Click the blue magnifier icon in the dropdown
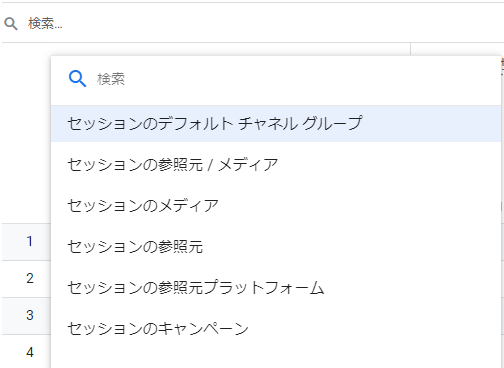 [x=77, y=79]
